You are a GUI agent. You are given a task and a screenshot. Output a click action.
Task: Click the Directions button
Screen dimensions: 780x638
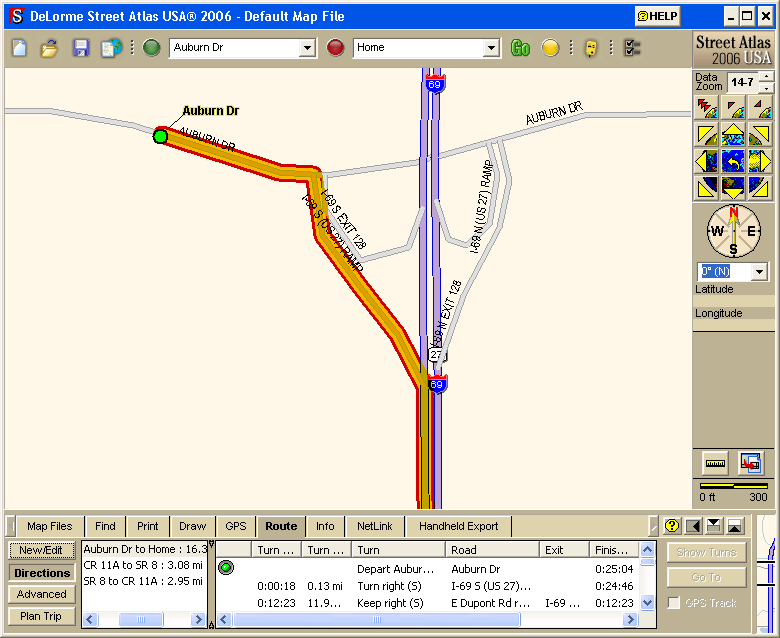click(42, 573)
